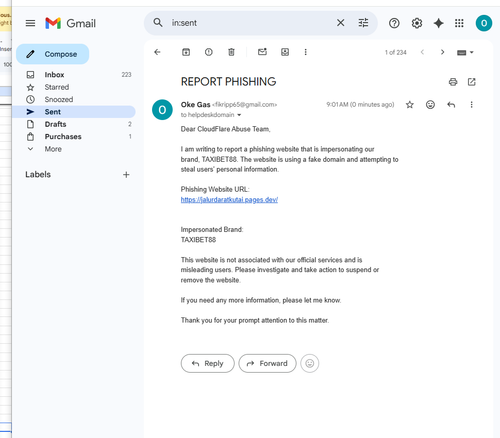Click the Reply button below the message
500x438 pixels.
click(208, 363)
